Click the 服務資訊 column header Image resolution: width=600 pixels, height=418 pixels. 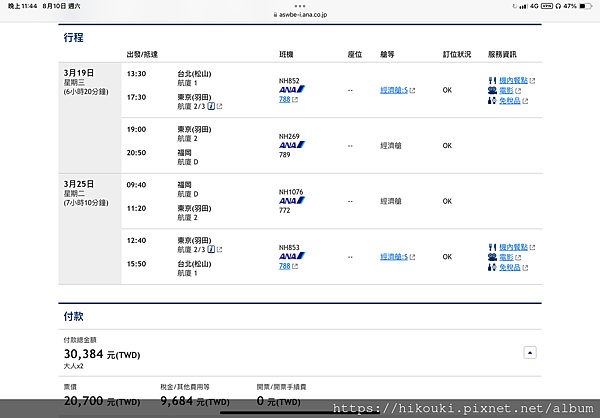502,54
